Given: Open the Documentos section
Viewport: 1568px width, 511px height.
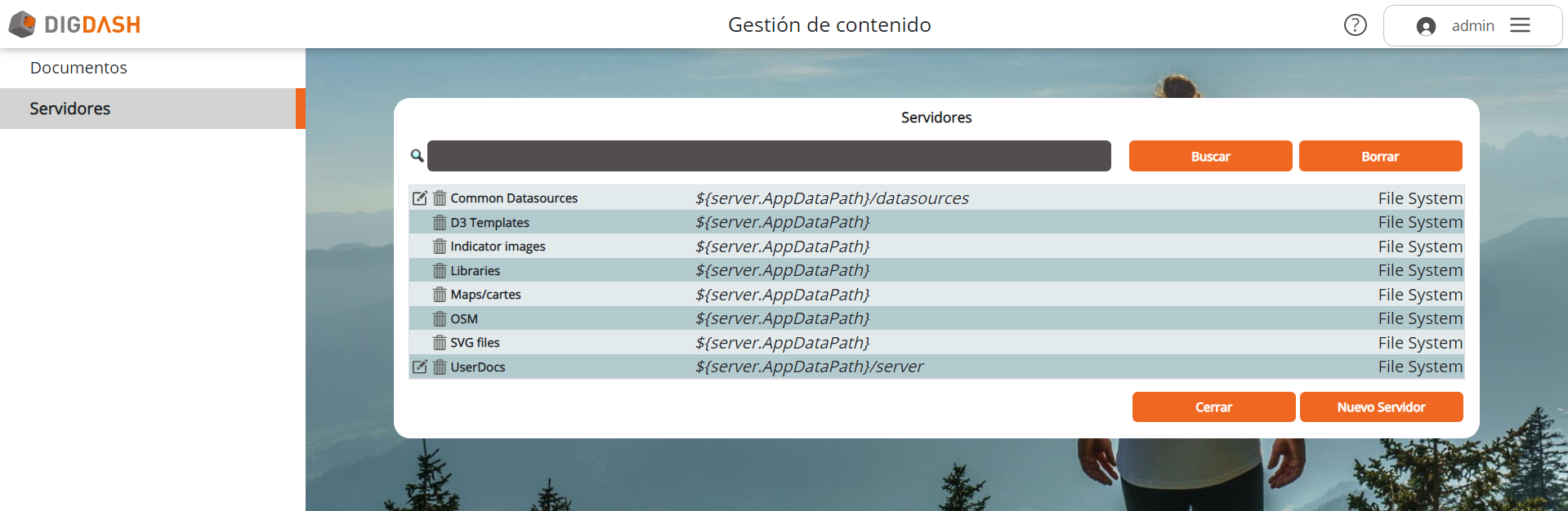Looking at the screenshot, I should tap(78, 68).
